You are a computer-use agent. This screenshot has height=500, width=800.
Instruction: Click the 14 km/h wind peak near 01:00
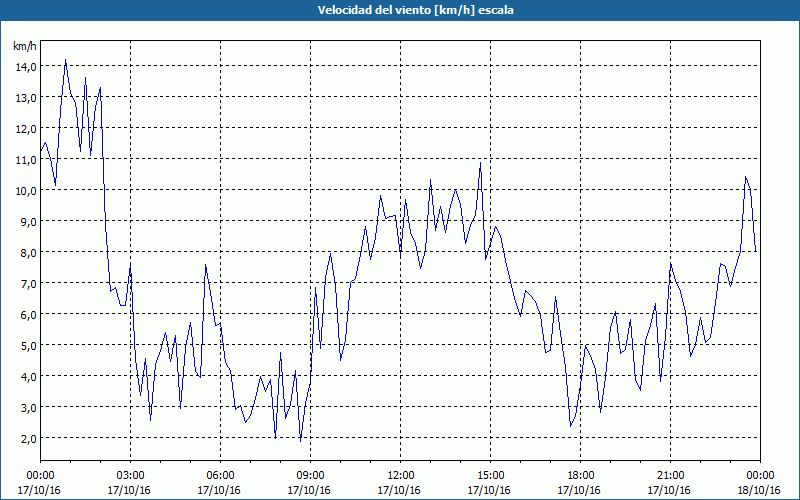point(65,60)
